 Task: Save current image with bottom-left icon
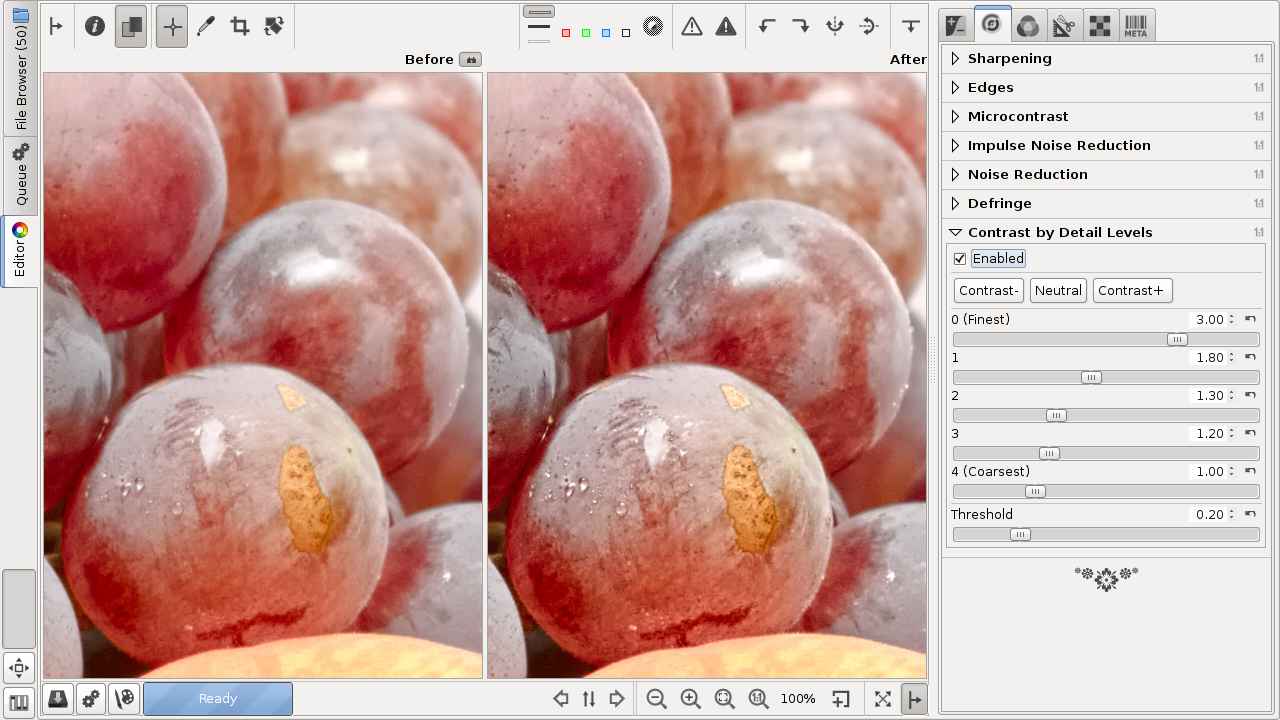[58, 699]
